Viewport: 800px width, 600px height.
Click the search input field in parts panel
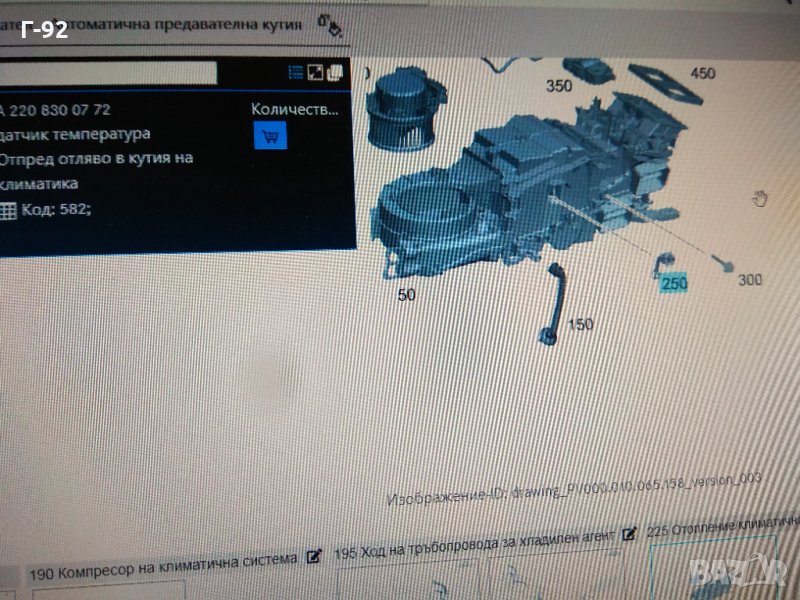pyautogui.click(x=108, y=72)
